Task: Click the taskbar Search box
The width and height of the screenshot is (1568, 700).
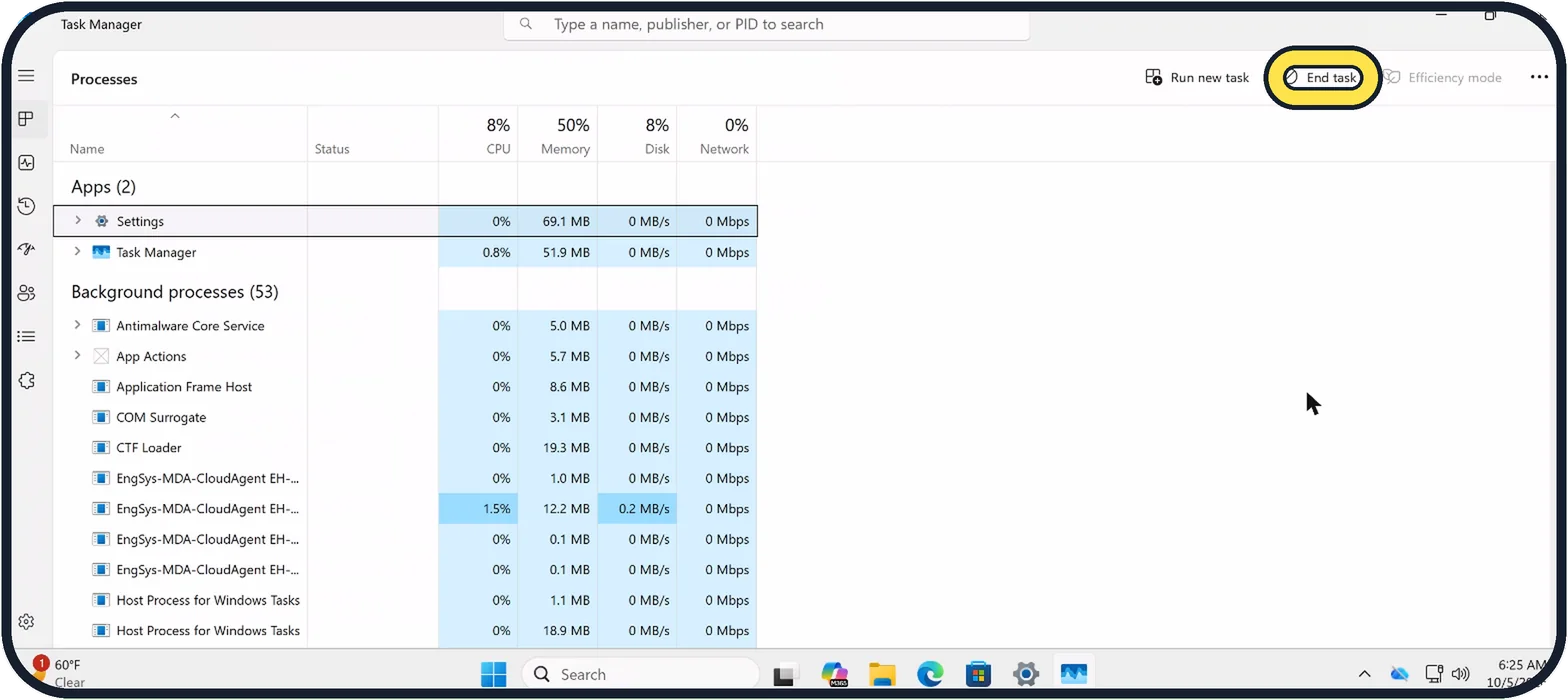Action: (x=640, y=674)
